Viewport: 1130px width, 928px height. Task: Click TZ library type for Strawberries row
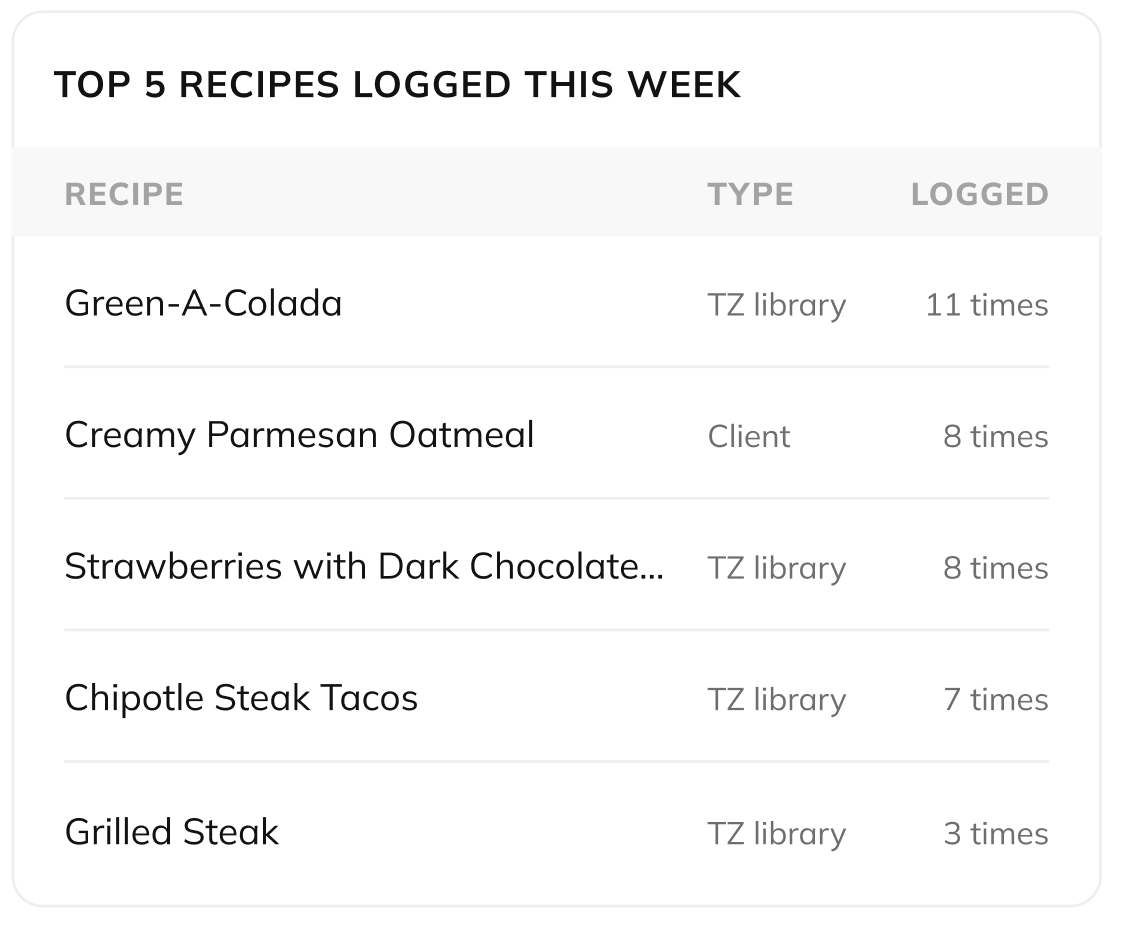(777, 569)
